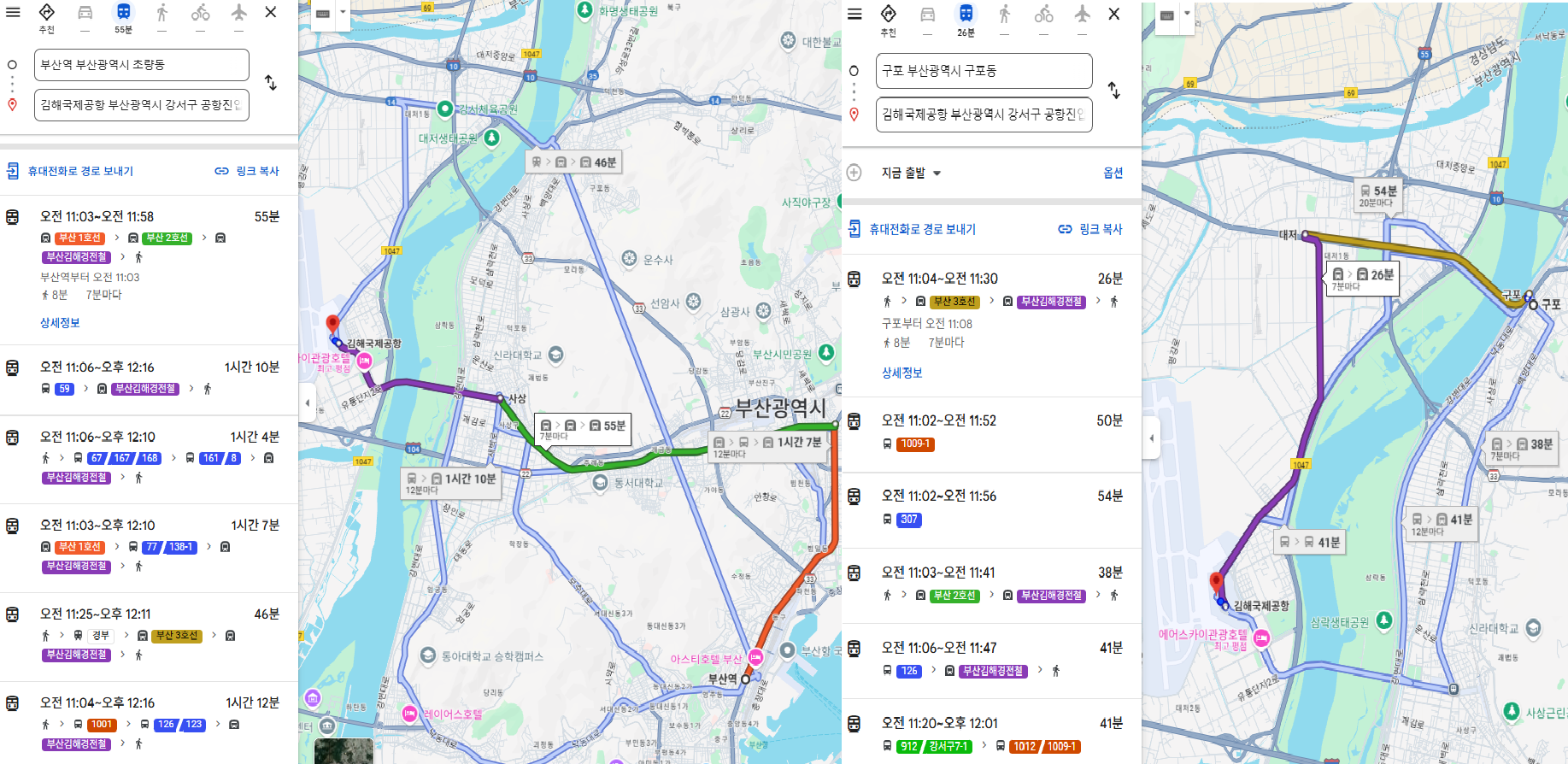
Task: Click the 55분 route callout on left map
Action: pyautogui.click(x=583, y=430)
